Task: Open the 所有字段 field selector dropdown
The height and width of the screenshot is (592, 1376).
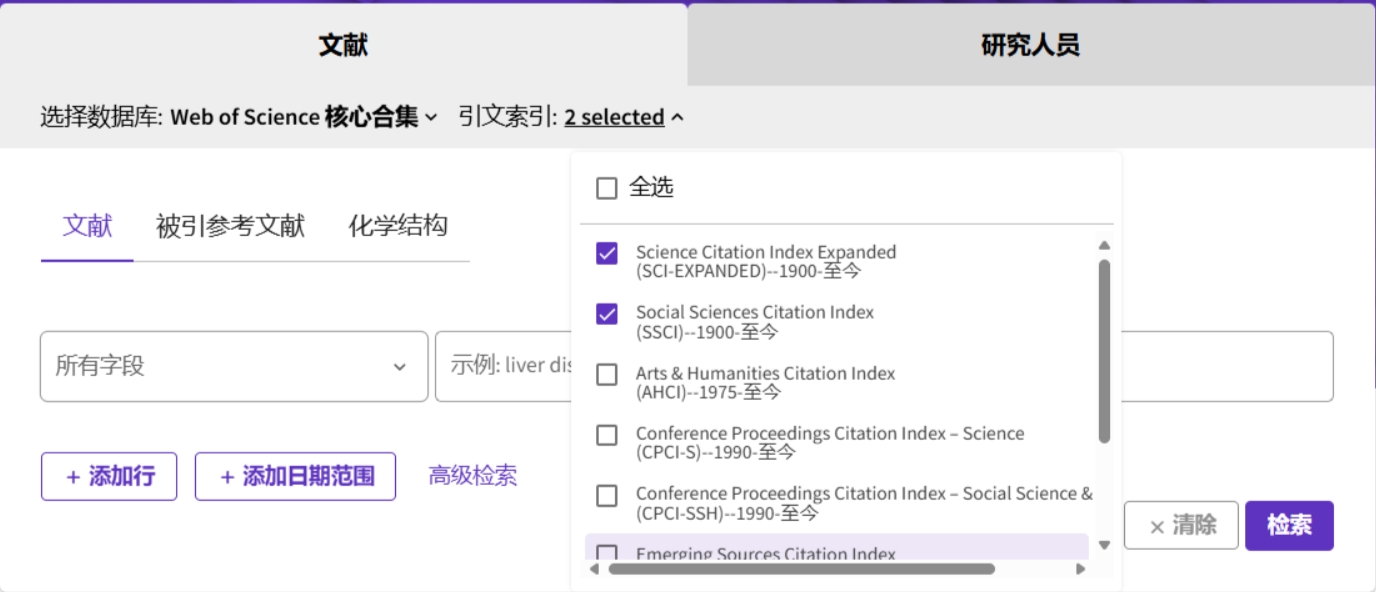Action: tap(234, 366)
